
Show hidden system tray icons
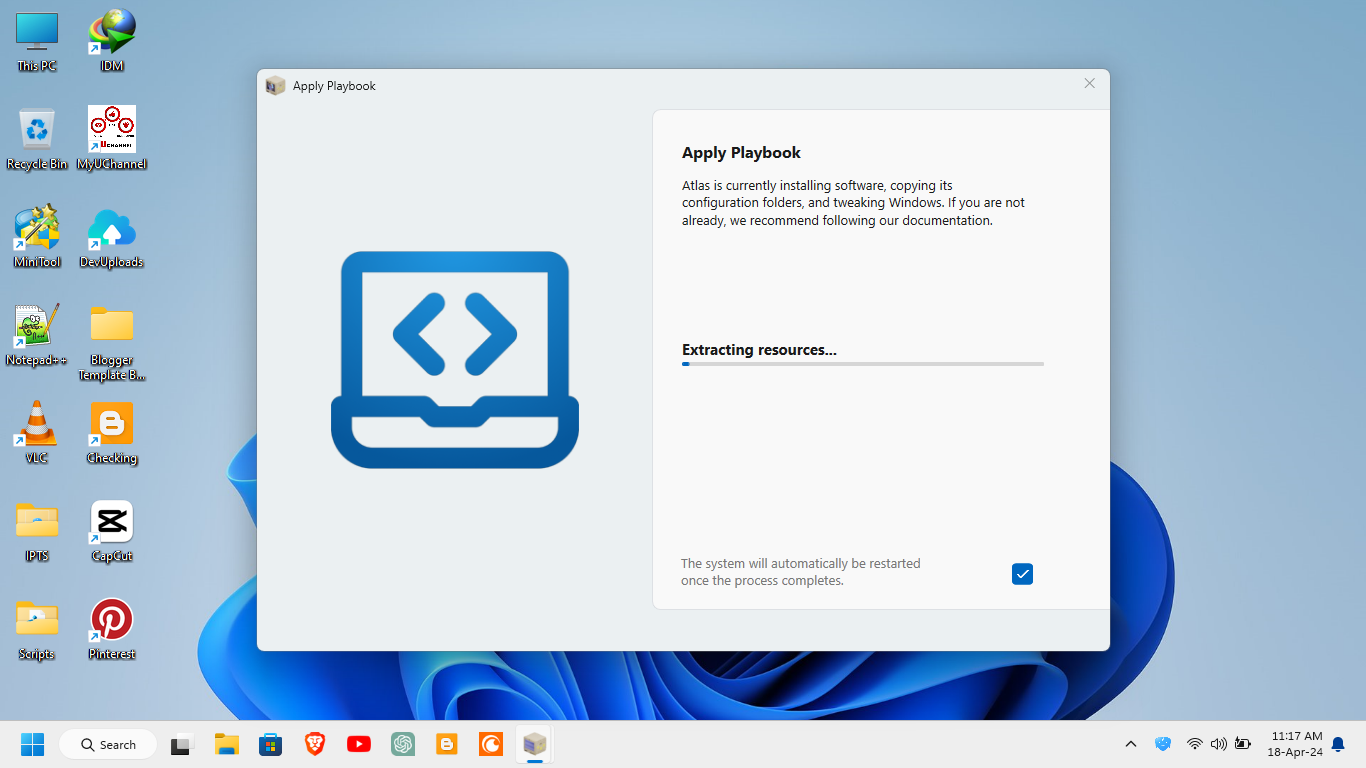pyautogui.click(x=1131, y=744)
